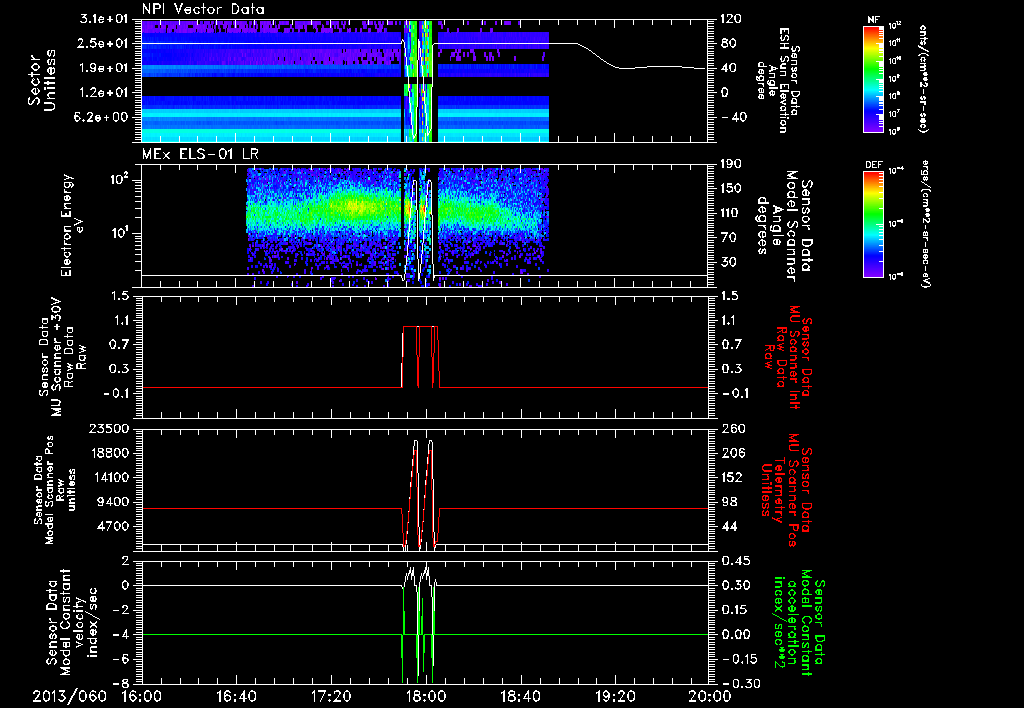Click the '-40' sun elevation tick label
This screenshot has width=1024, height=708.
[733, 118]
